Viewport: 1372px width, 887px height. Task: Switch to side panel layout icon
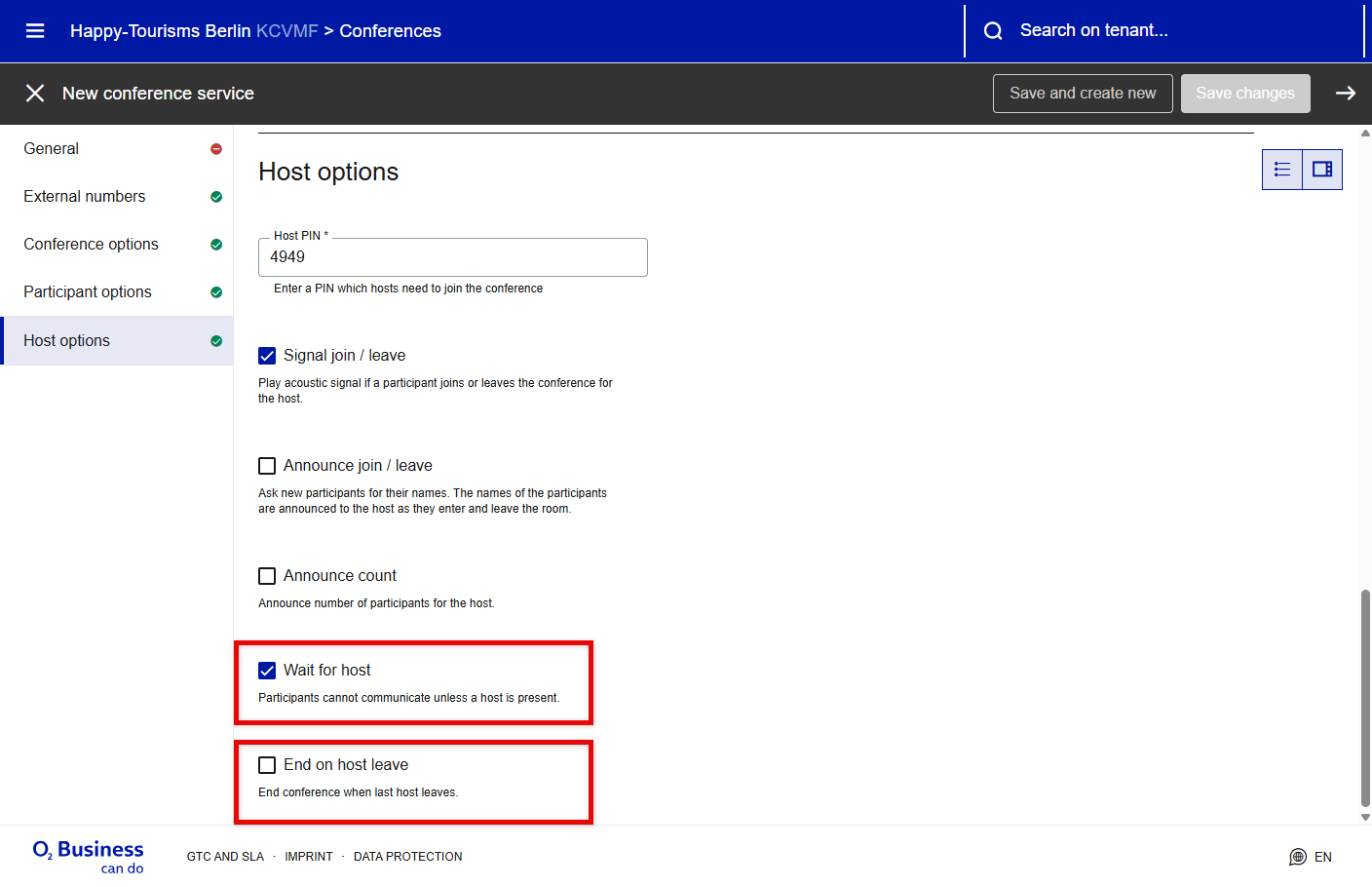[x=1322, y=170]
